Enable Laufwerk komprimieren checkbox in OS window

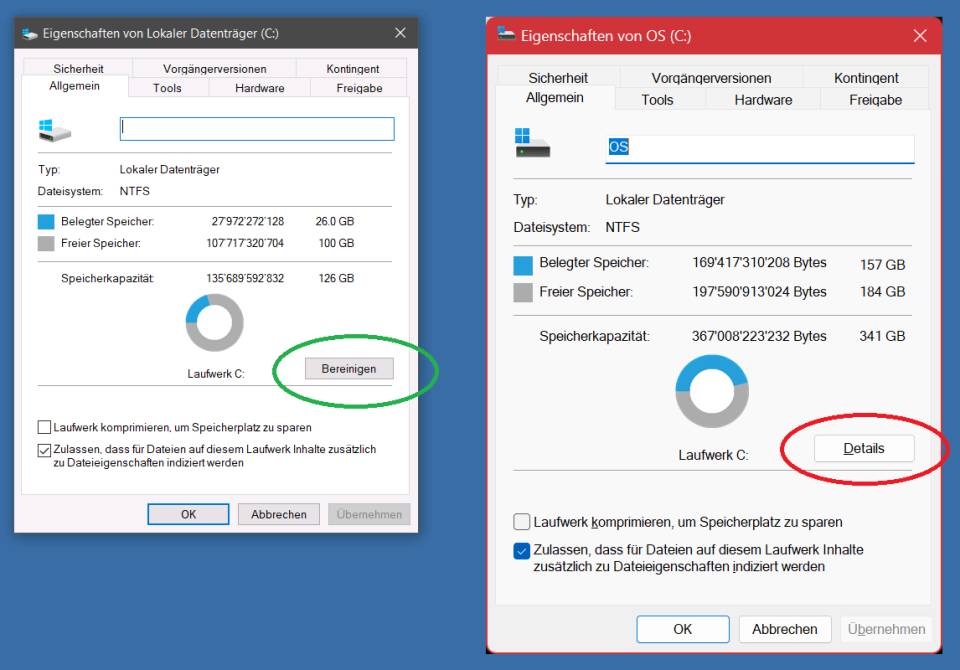(522, 522)
